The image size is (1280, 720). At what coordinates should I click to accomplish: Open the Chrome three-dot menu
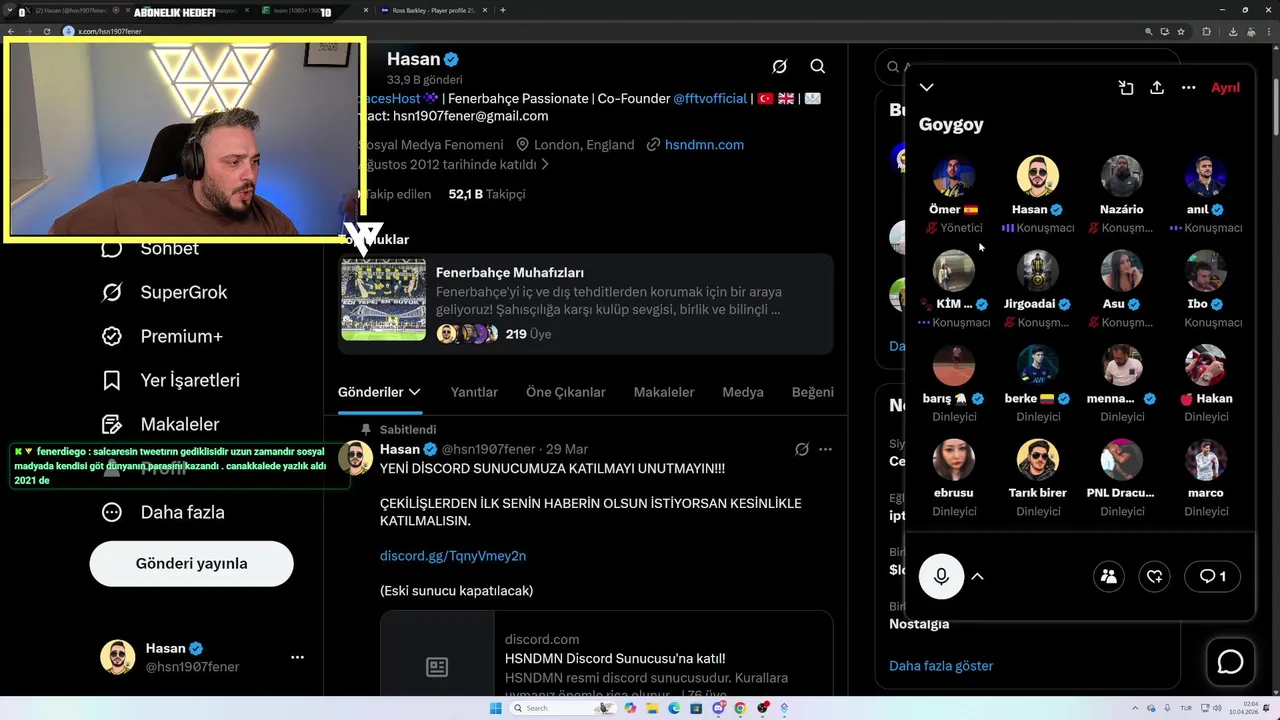coord(1270,31)
